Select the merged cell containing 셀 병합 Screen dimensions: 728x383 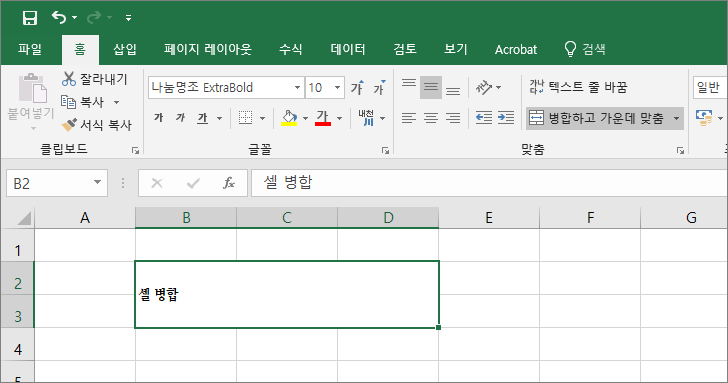coord(287,294)
